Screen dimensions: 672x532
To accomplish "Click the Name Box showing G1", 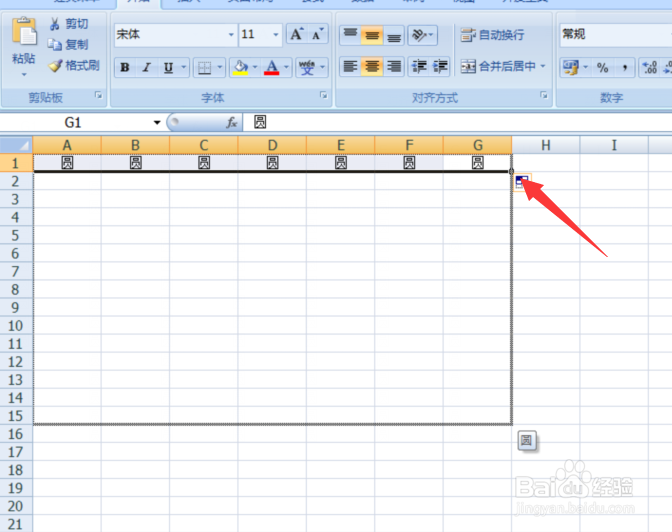I will [x=73, y=123].
